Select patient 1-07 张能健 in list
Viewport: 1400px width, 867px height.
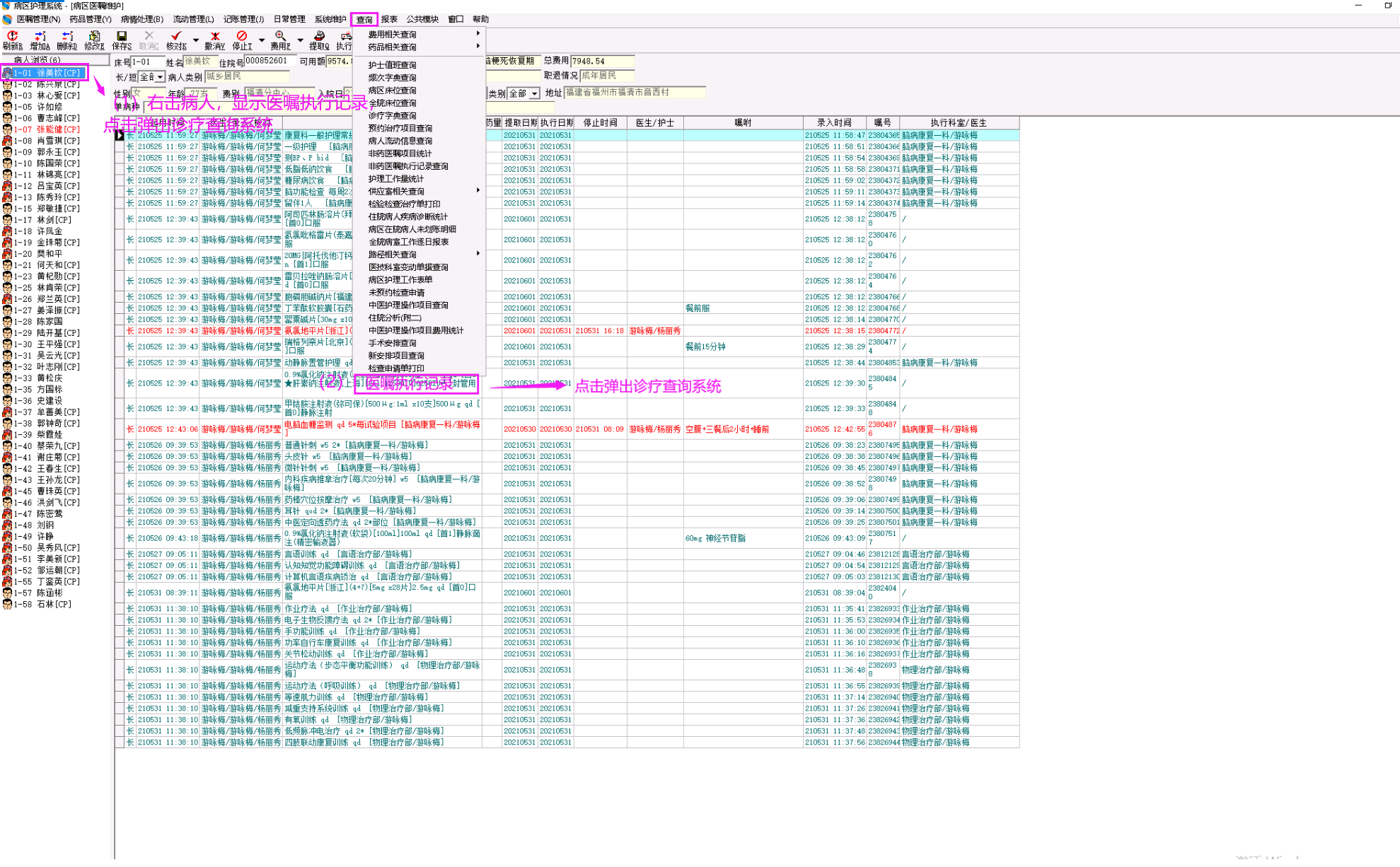(47, 129)
